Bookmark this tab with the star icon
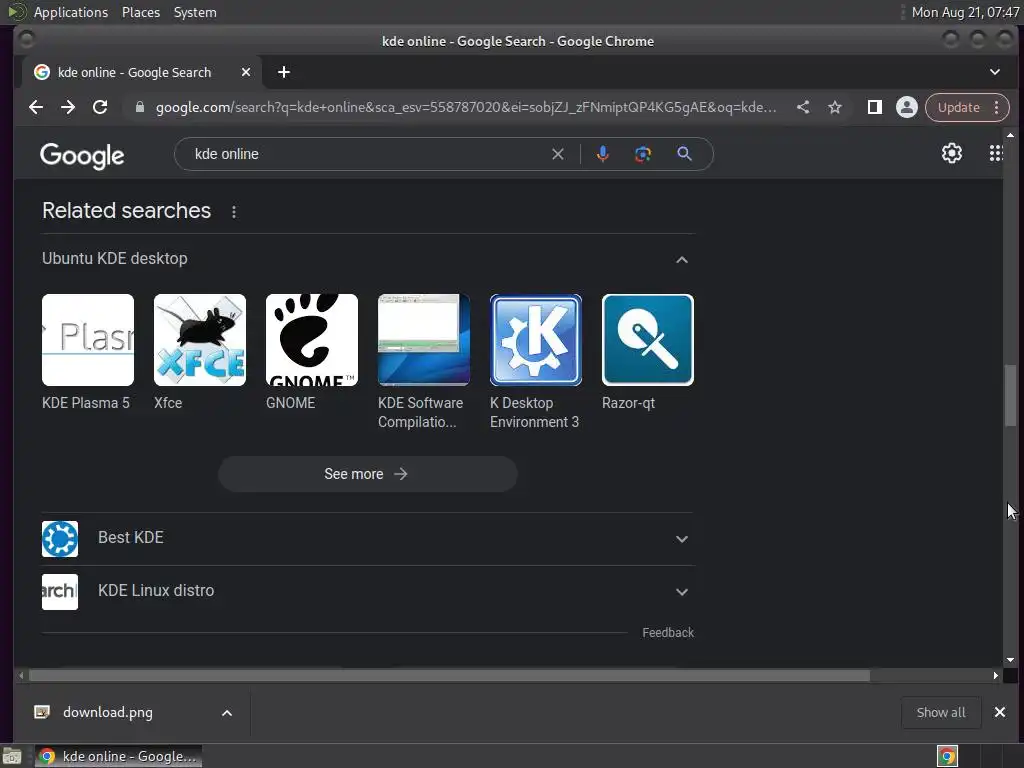The width and height of the screenshot is (1024, 768). (835, 107)
